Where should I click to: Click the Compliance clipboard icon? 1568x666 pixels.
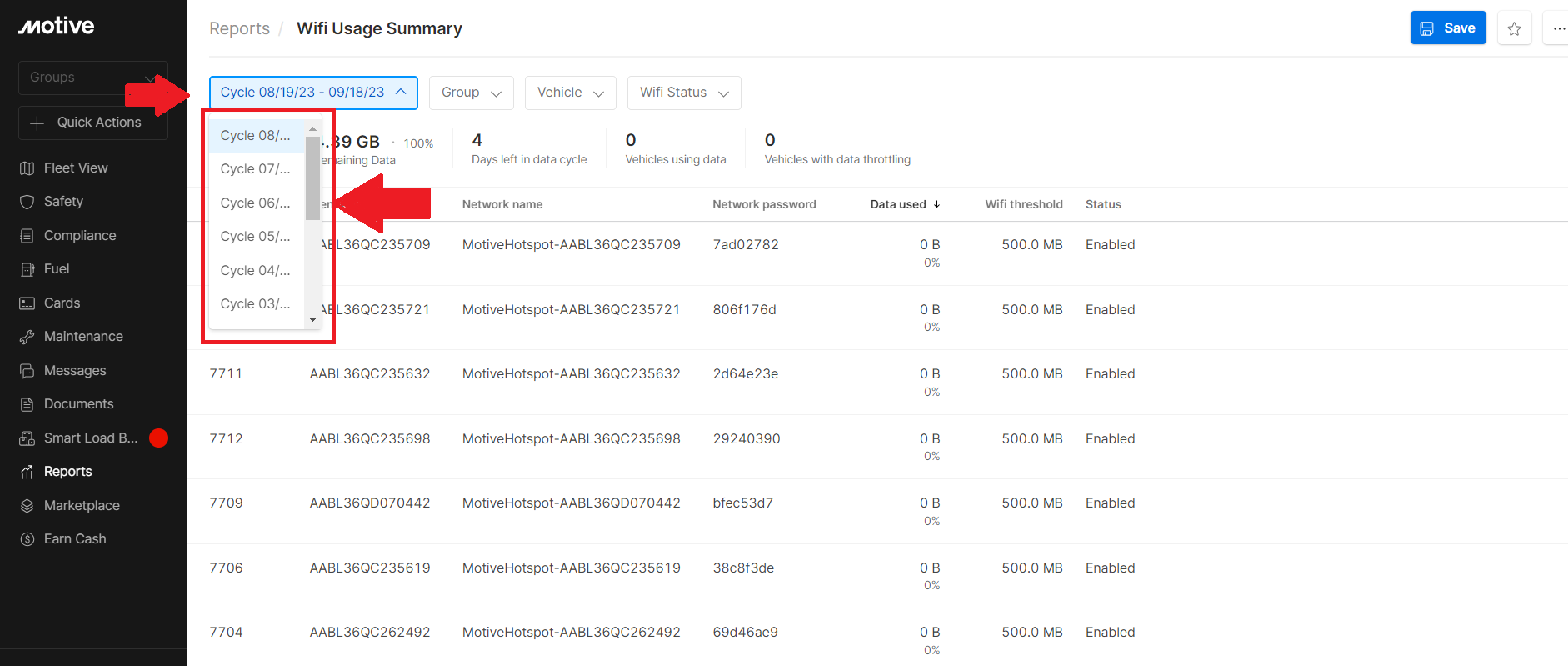coord(27,236)
